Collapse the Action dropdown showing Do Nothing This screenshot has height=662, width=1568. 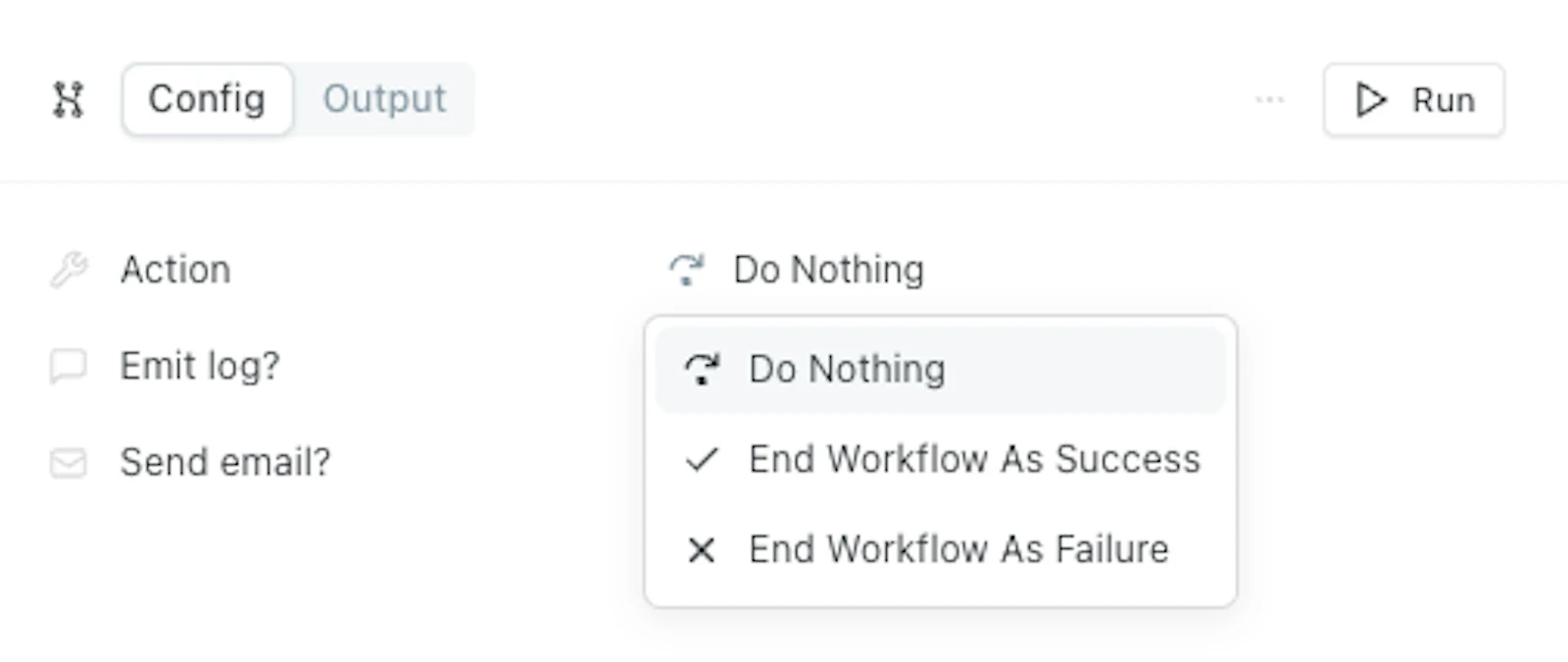click(796, 270)
